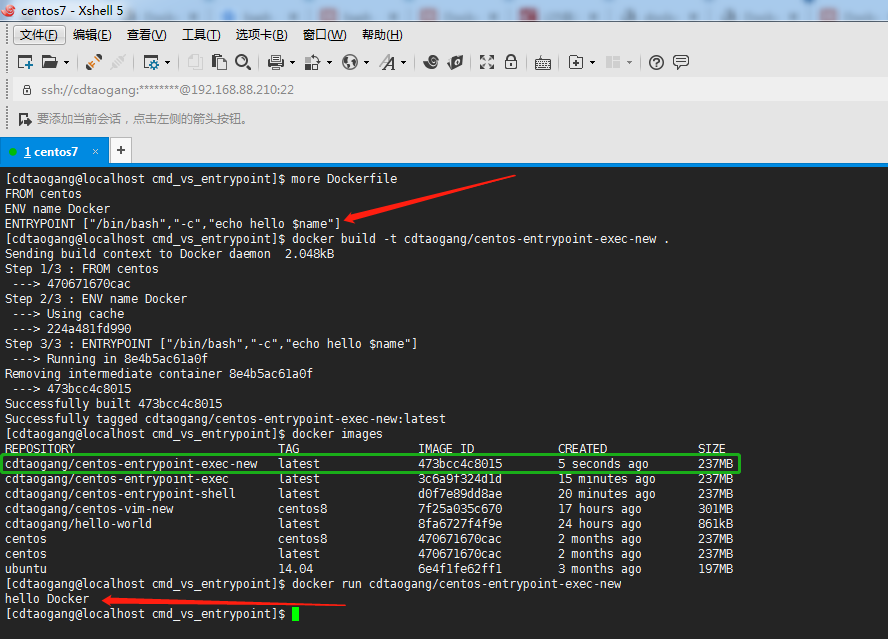Expand the Open session dropdown arrow
Screen dimensions: 888x639
[x=66, y=62]
